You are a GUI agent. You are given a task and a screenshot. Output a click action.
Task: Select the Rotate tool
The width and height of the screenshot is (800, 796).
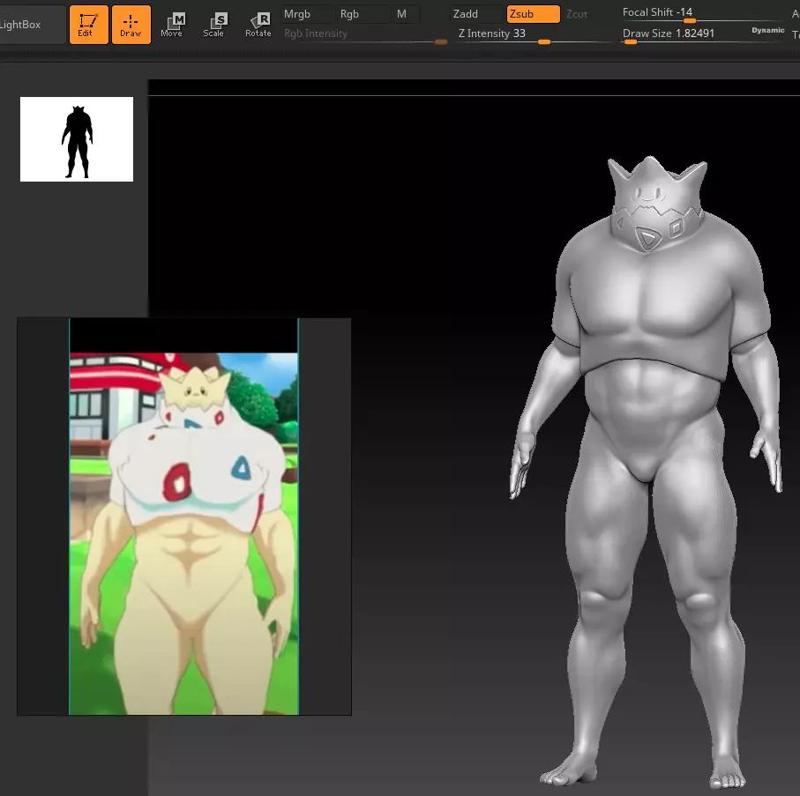pyautogui.click(x=257, y=22)
